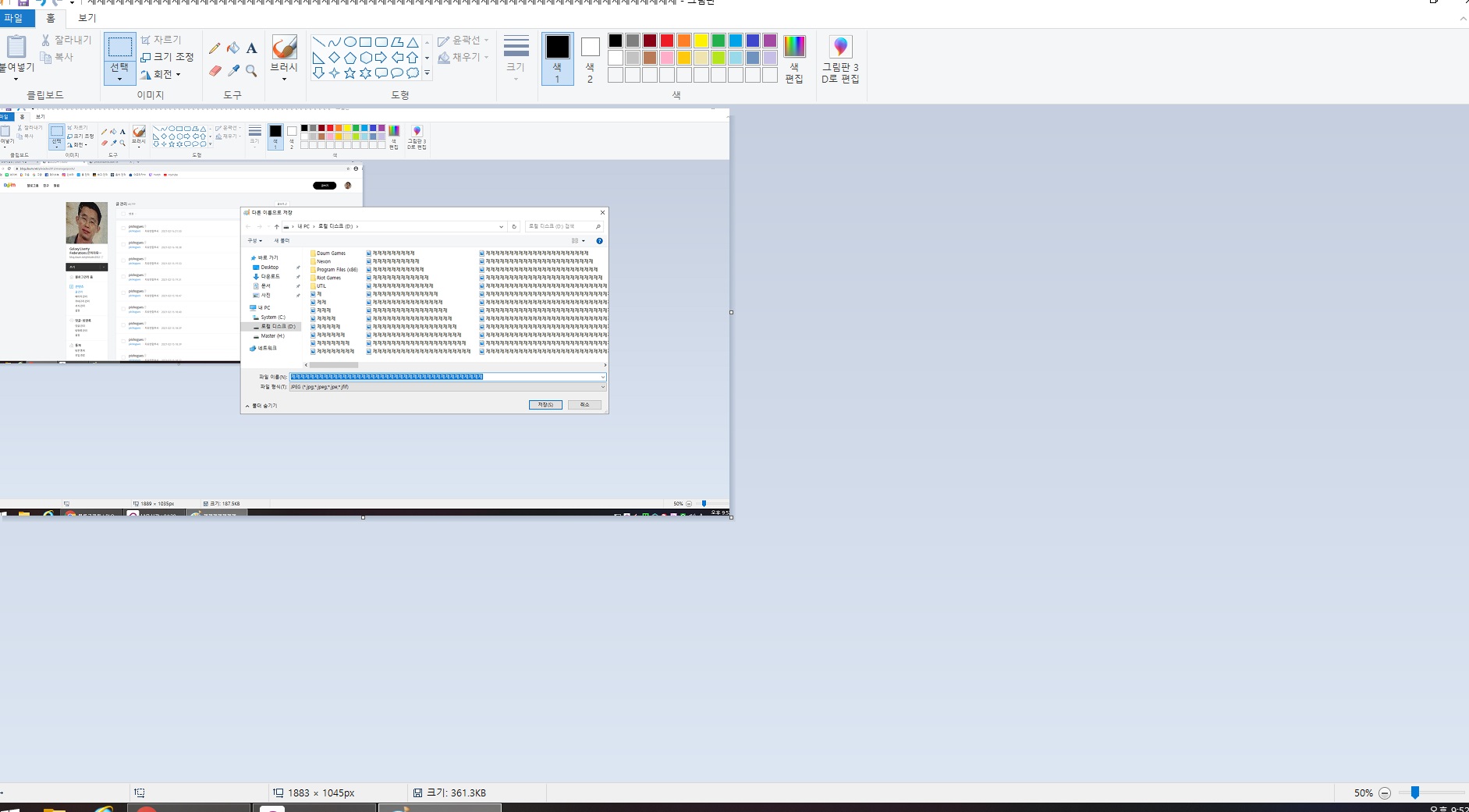Image resolution: width=1469 pixels, height=812 pixels.
Task: Choose the Oval shape
Action: [x=350, y=42]
